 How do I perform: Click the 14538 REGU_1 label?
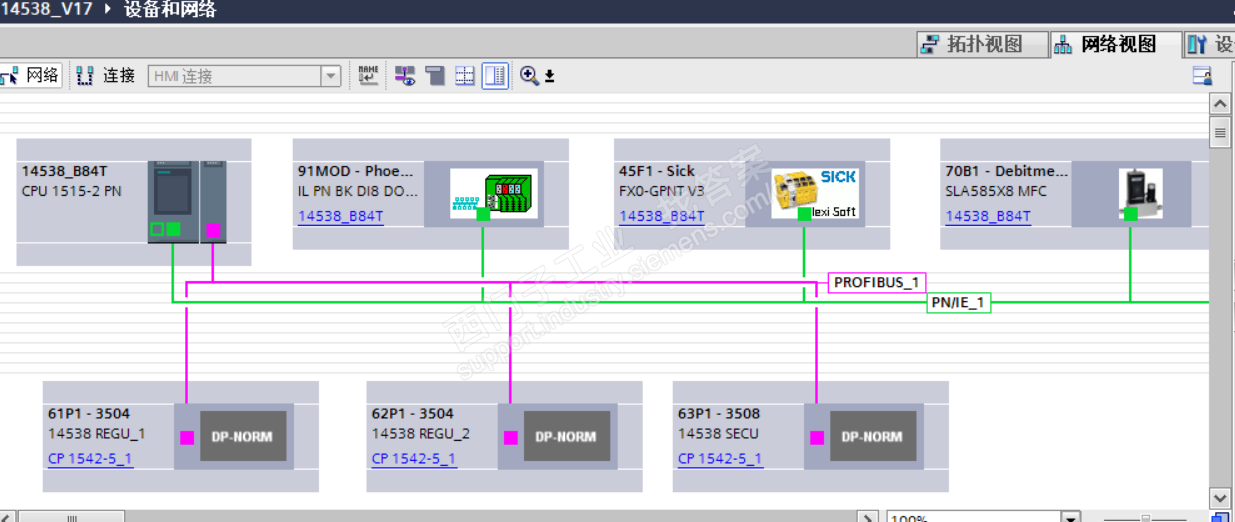(x=96, y=434)
